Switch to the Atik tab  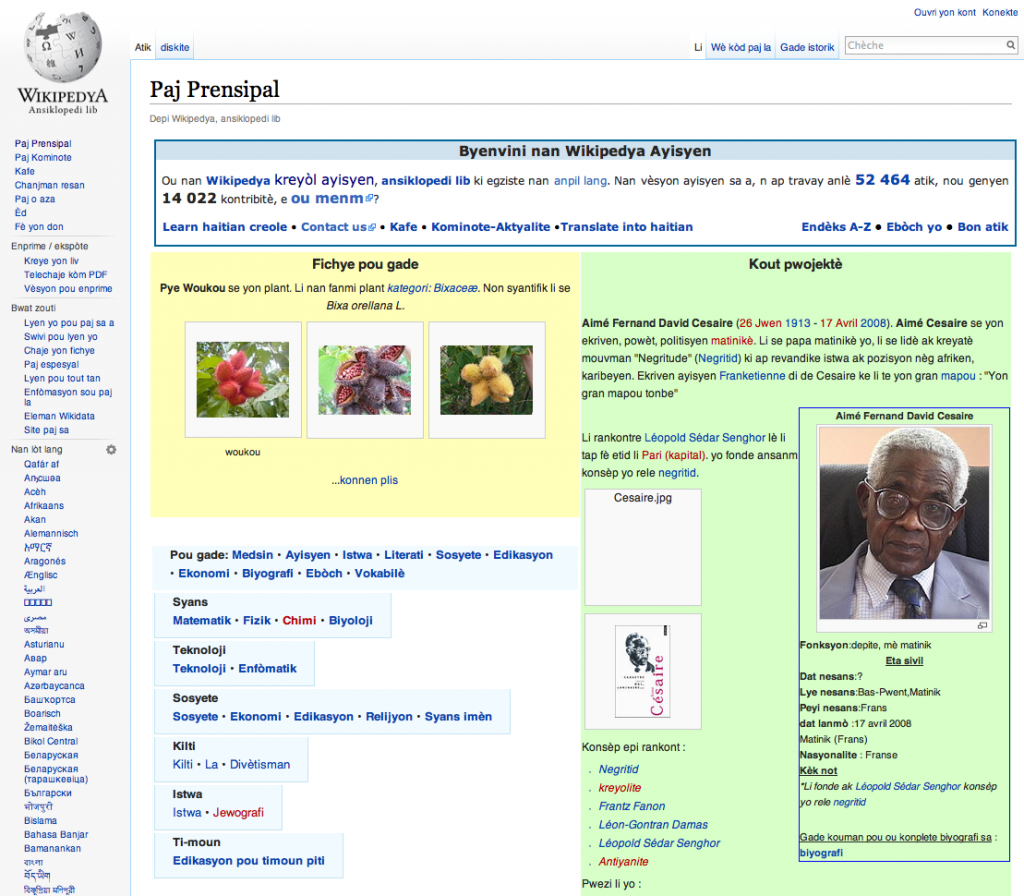(142, 48)
